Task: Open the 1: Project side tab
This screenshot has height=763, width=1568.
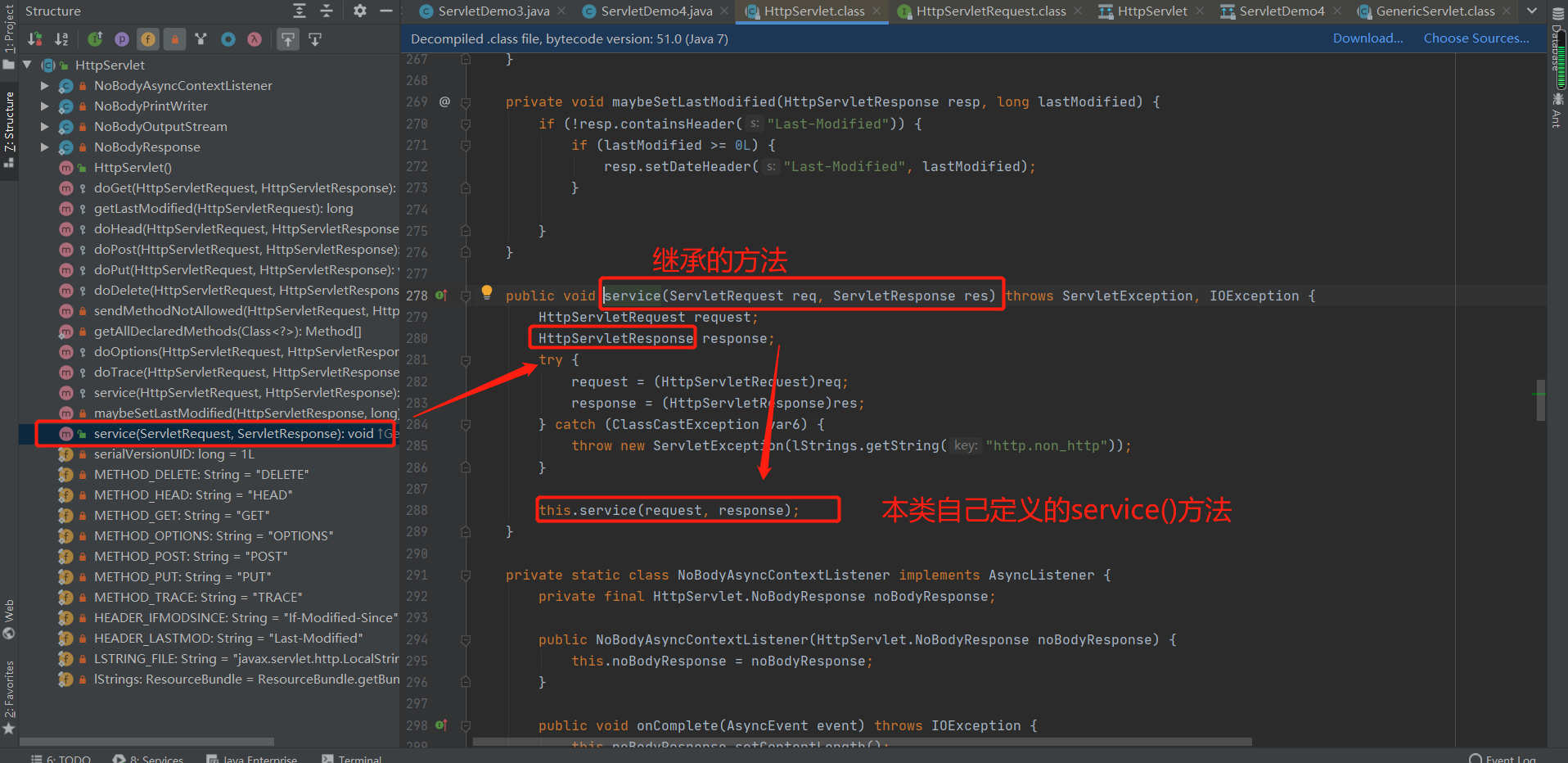Action: (9, 37)
